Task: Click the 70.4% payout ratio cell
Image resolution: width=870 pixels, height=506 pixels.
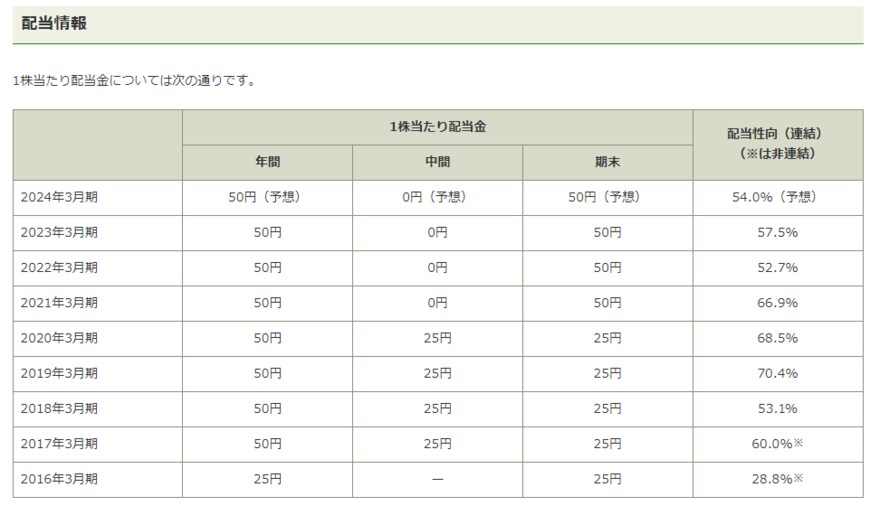Action: 777,373
